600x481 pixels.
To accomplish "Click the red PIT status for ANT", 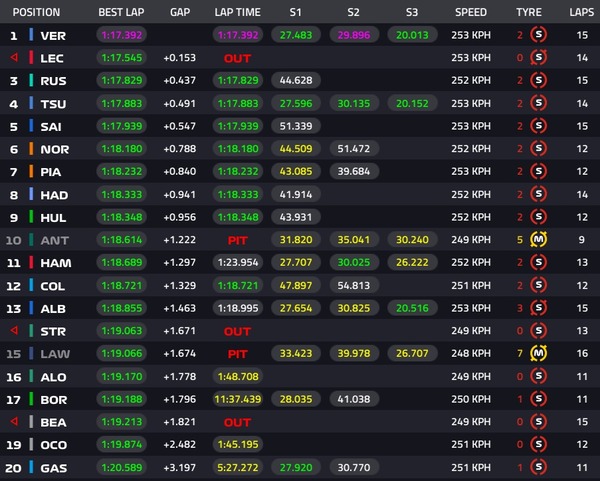I will point(237,240).
